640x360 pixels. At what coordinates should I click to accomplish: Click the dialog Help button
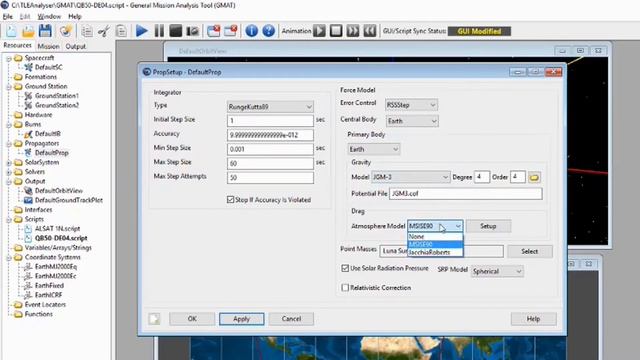533,319
